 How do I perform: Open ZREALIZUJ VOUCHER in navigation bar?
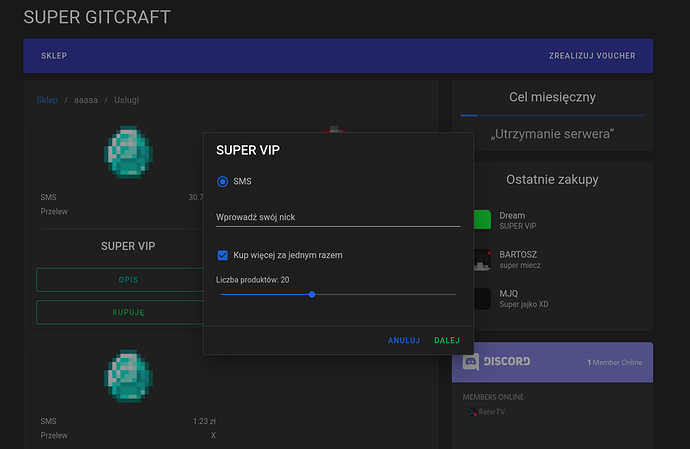(591, 56)
